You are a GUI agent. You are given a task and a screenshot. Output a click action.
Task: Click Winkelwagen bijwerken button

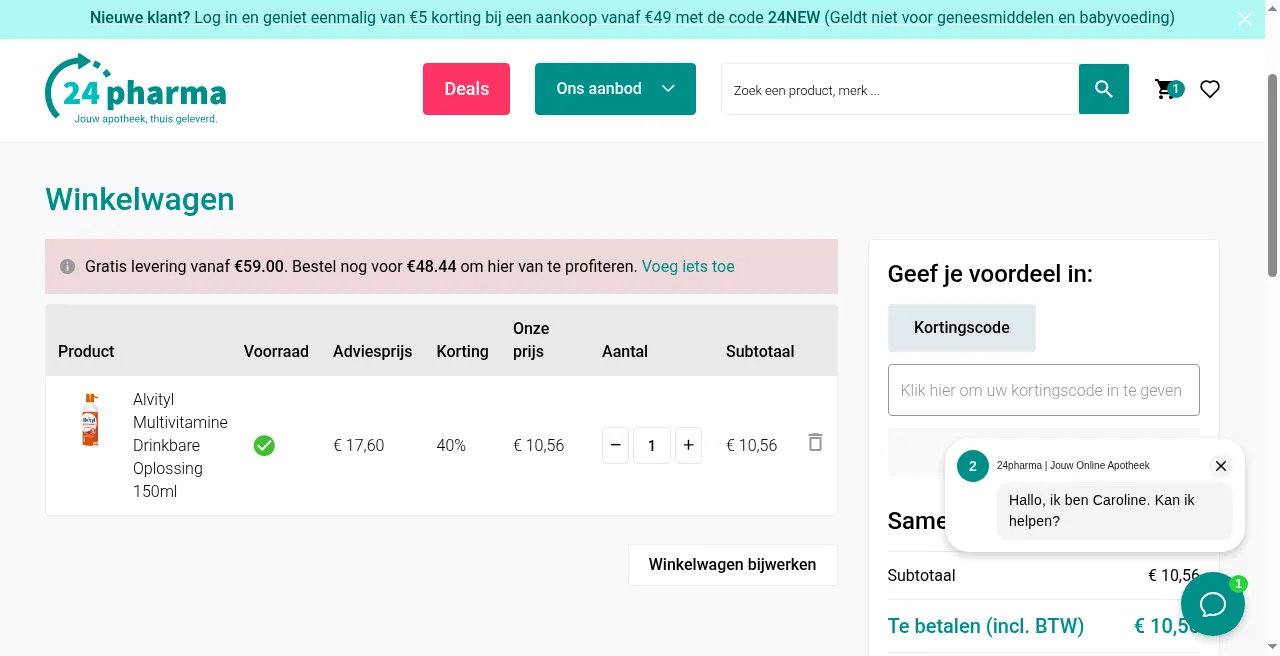733,565
